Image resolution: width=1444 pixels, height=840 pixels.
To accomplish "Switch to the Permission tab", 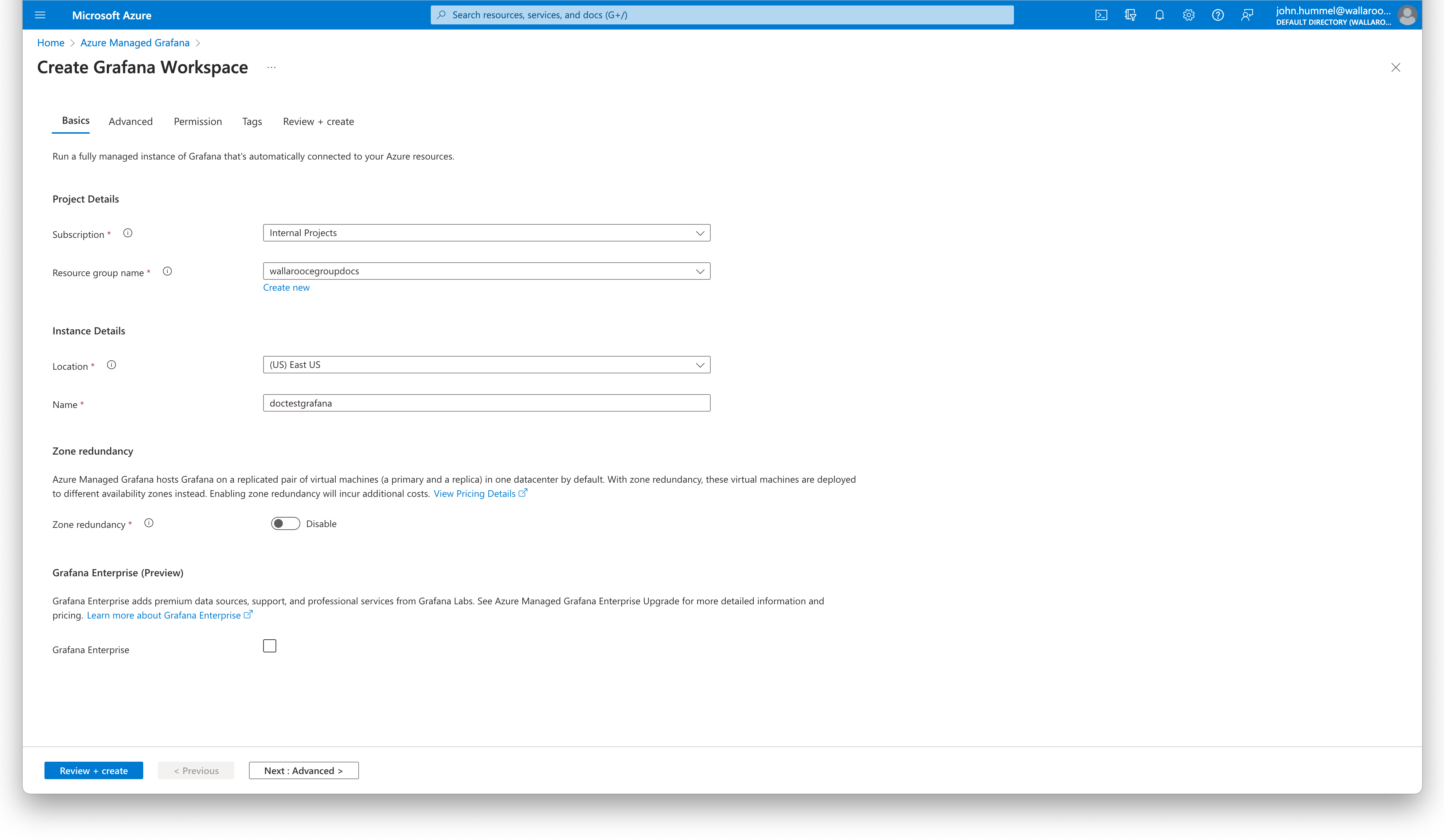I will pyautogui.click(x=197, y=121).
